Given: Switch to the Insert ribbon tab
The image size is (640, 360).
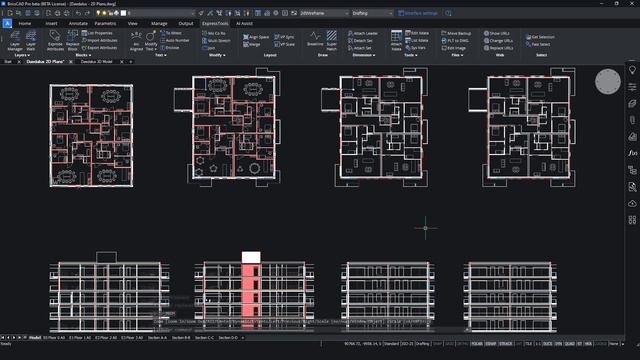Looking at the screenshot, I should click(x=51, y=24).
